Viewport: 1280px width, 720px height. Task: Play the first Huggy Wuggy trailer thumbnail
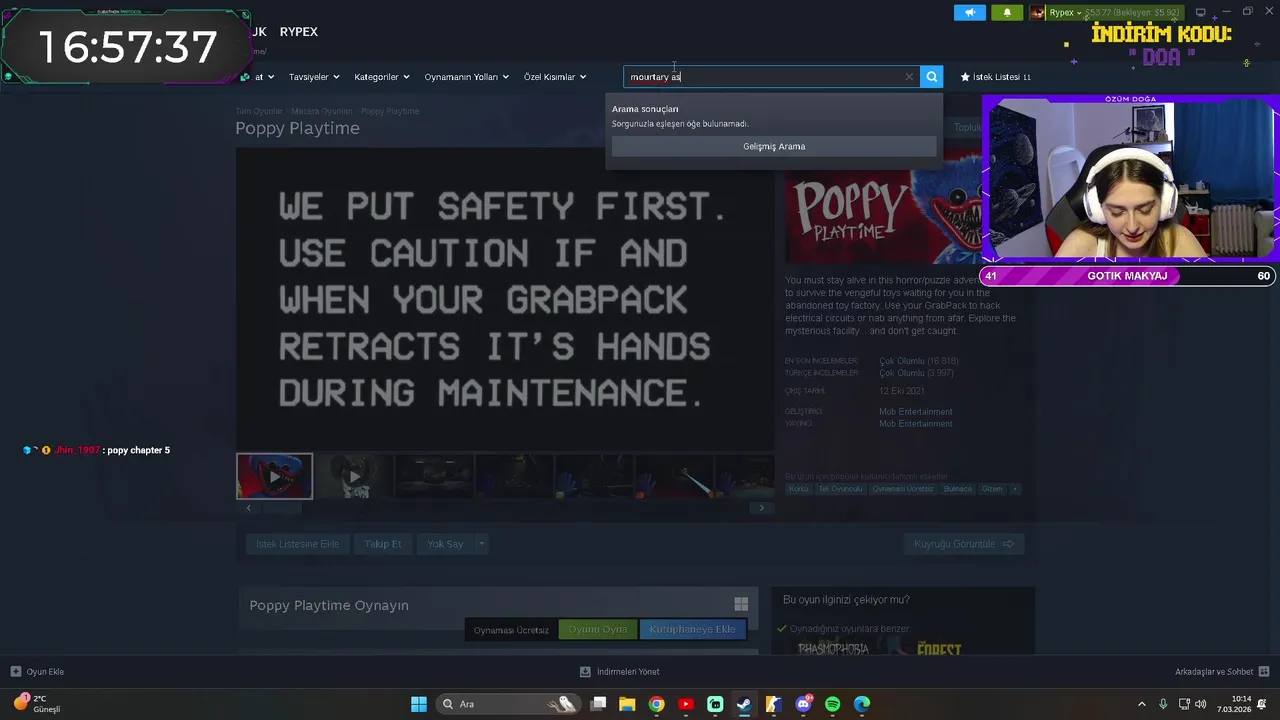point(274,477)
